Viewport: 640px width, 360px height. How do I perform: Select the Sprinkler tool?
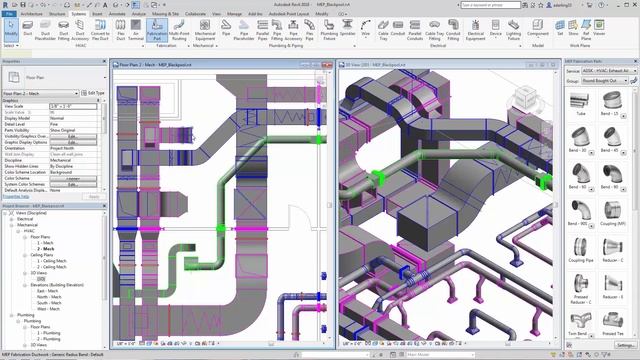click(x=347, y=28)
